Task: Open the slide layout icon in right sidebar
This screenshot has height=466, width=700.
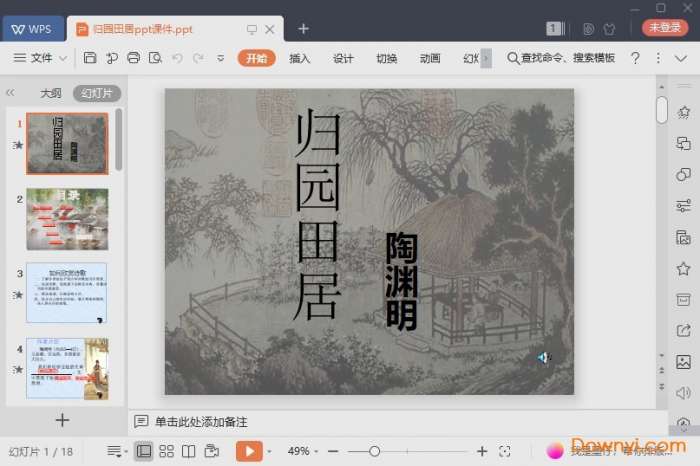Action: coord(683,237)
